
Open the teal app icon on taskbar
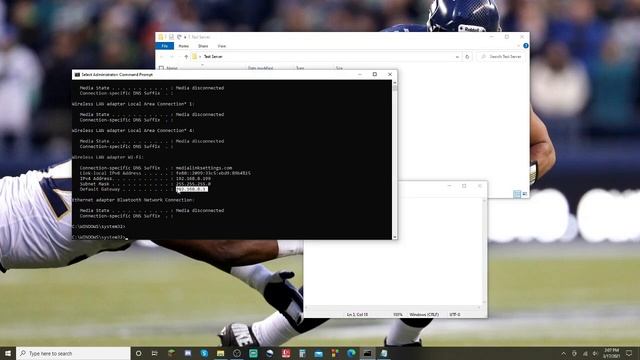click(253, 353)
